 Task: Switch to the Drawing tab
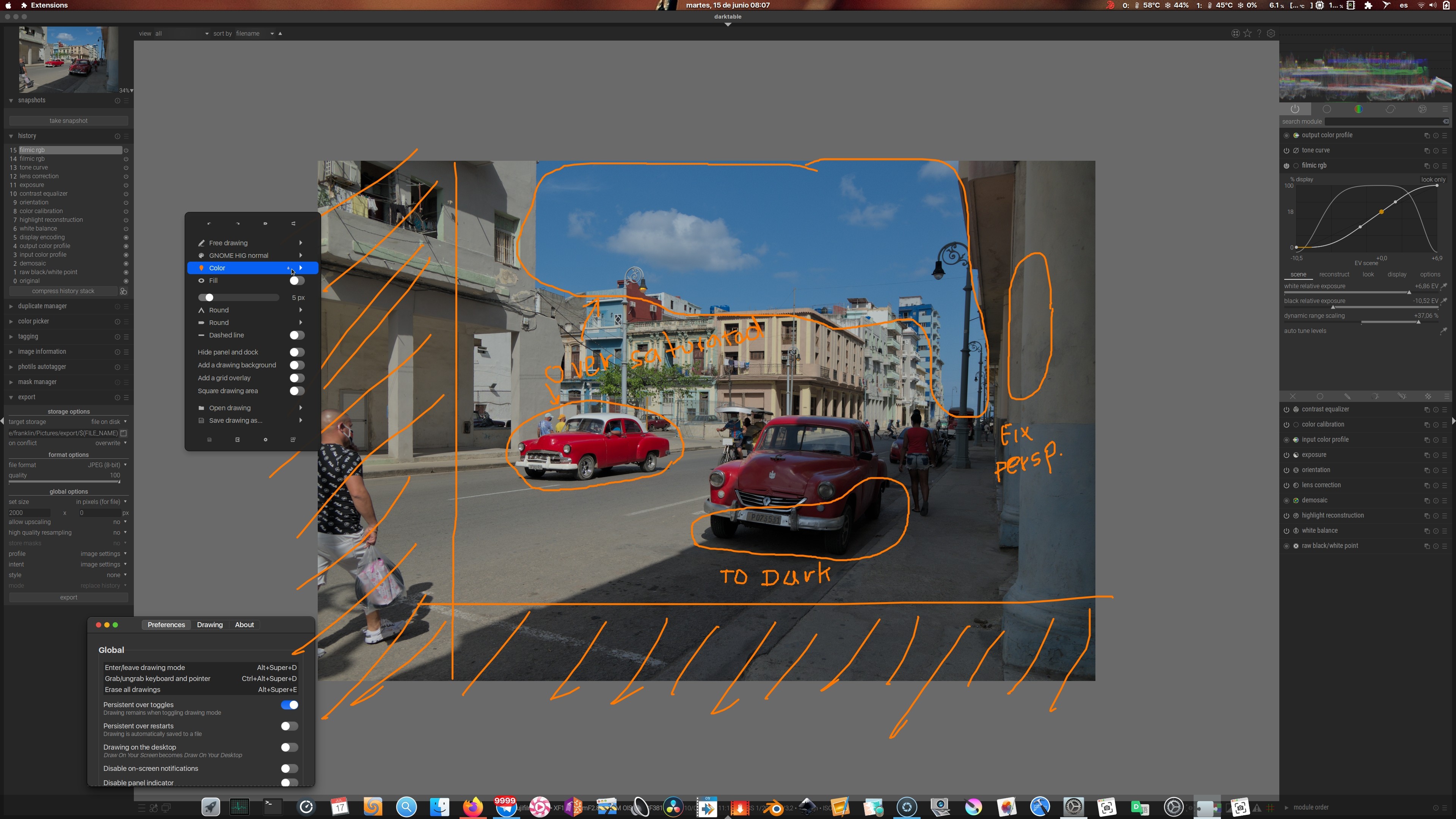[x=210, y=624]
